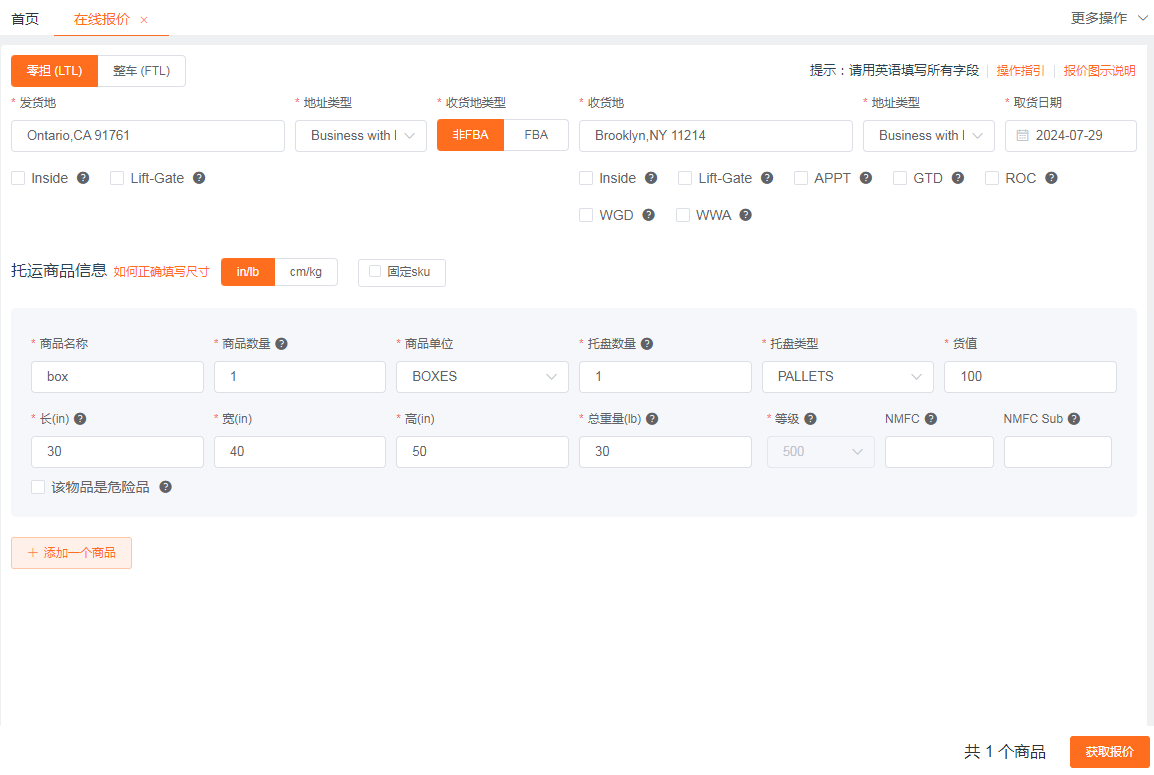Image resolution: width=1154 pixels, height=775 pixels.
Task: Switch to 整车 (FTL) tab
Action: click(x=141, y=71)
